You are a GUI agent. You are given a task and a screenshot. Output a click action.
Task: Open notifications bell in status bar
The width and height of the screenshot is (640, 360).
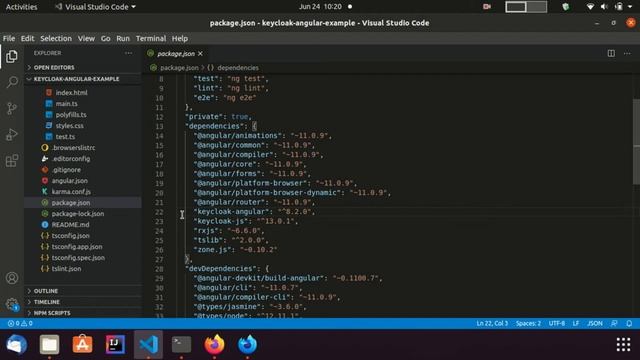click(x=629, y=323)
